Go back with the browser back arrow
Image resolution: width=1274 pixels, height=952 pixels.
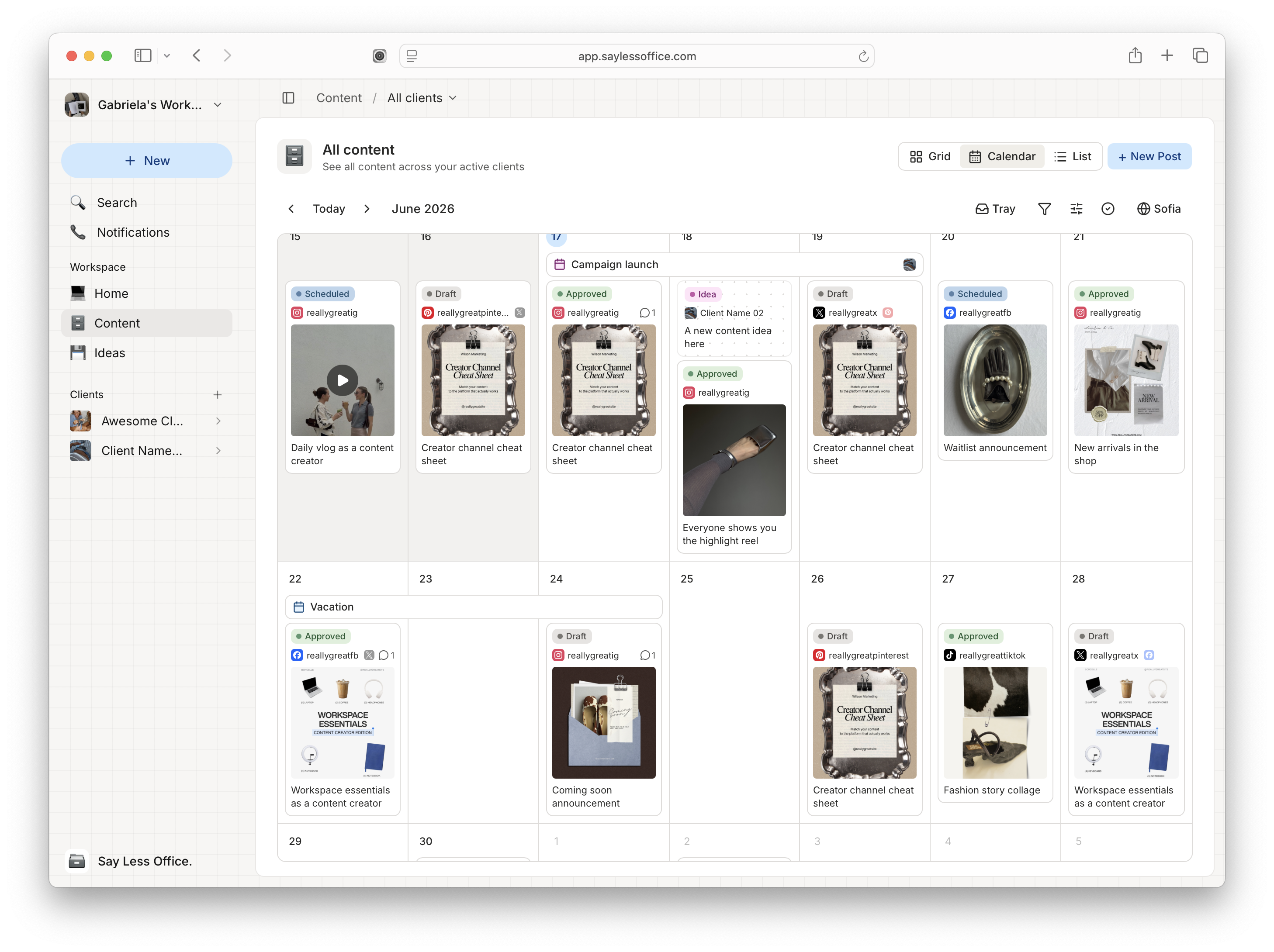click(x=197, y=55)
